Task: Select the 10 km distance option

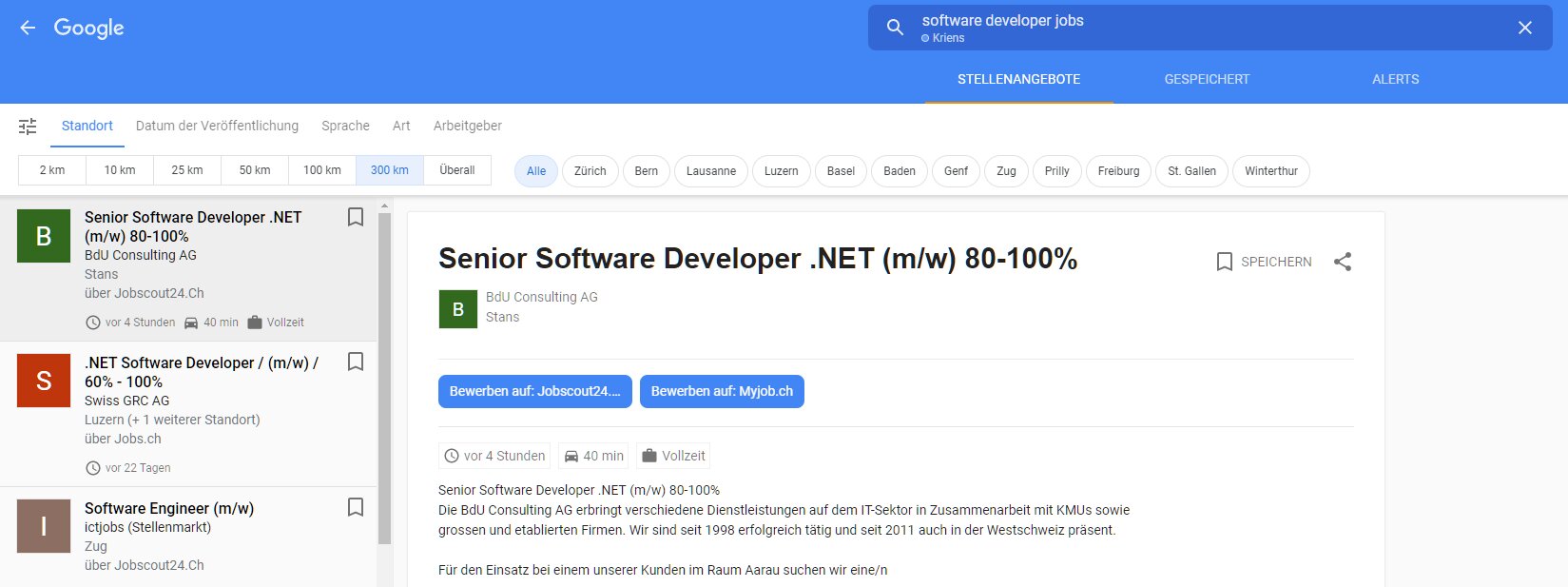Action: (120, 170)
